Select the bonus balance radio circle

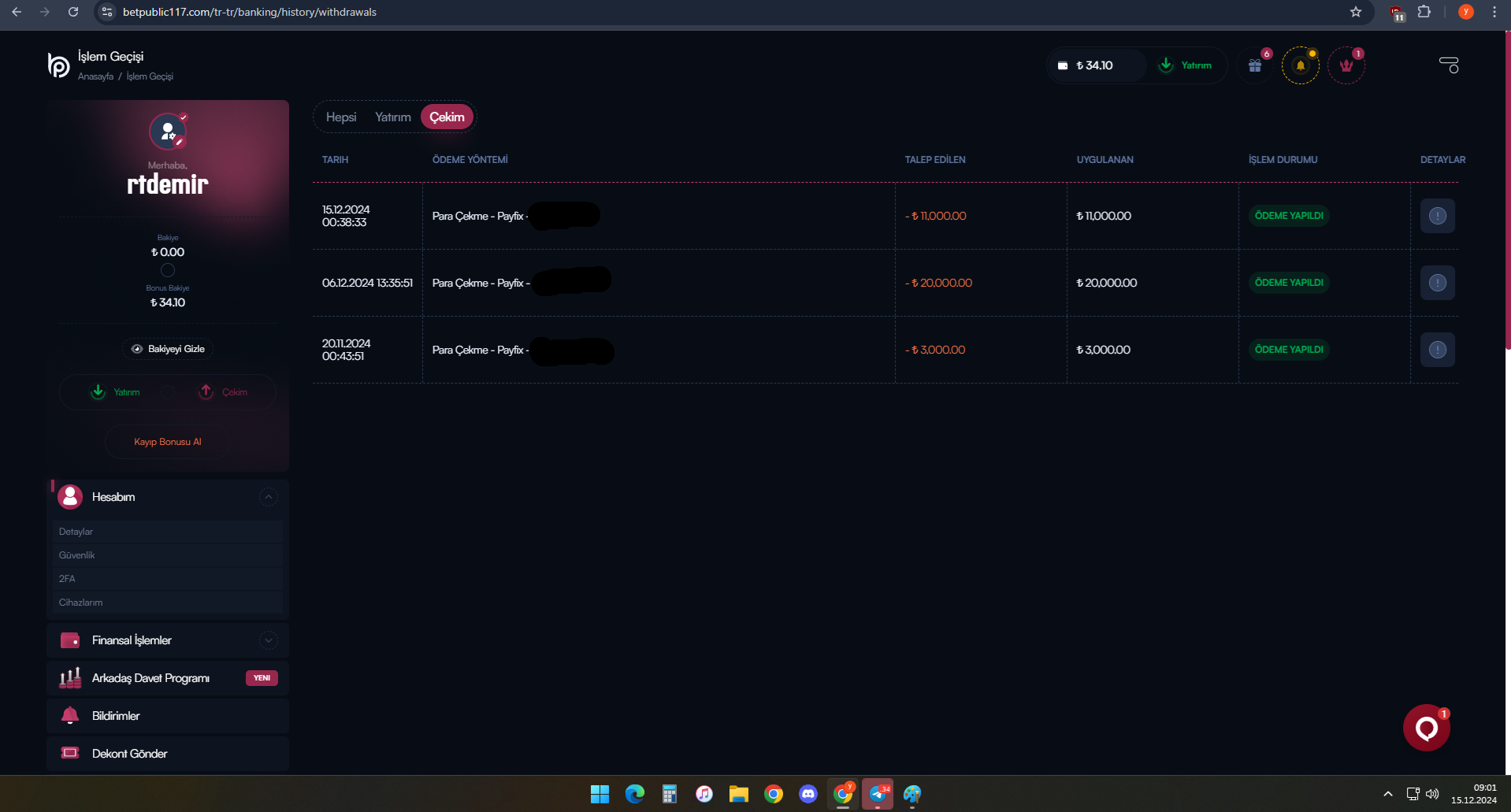[x=168, y=270]
